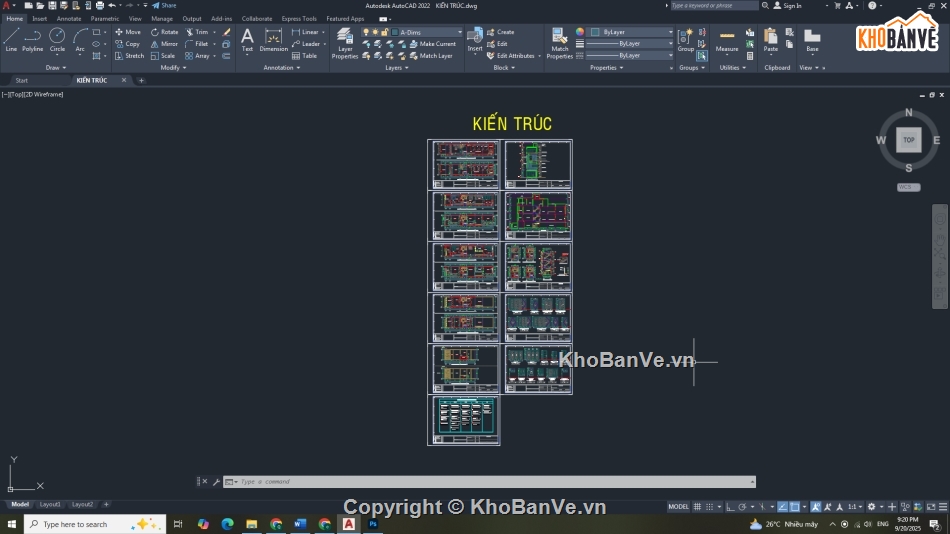This screenshot has width=950, height=534.
Task: Toggle object snap tracking in status bar
Action: pyautogui.click(x=783, y=507)
